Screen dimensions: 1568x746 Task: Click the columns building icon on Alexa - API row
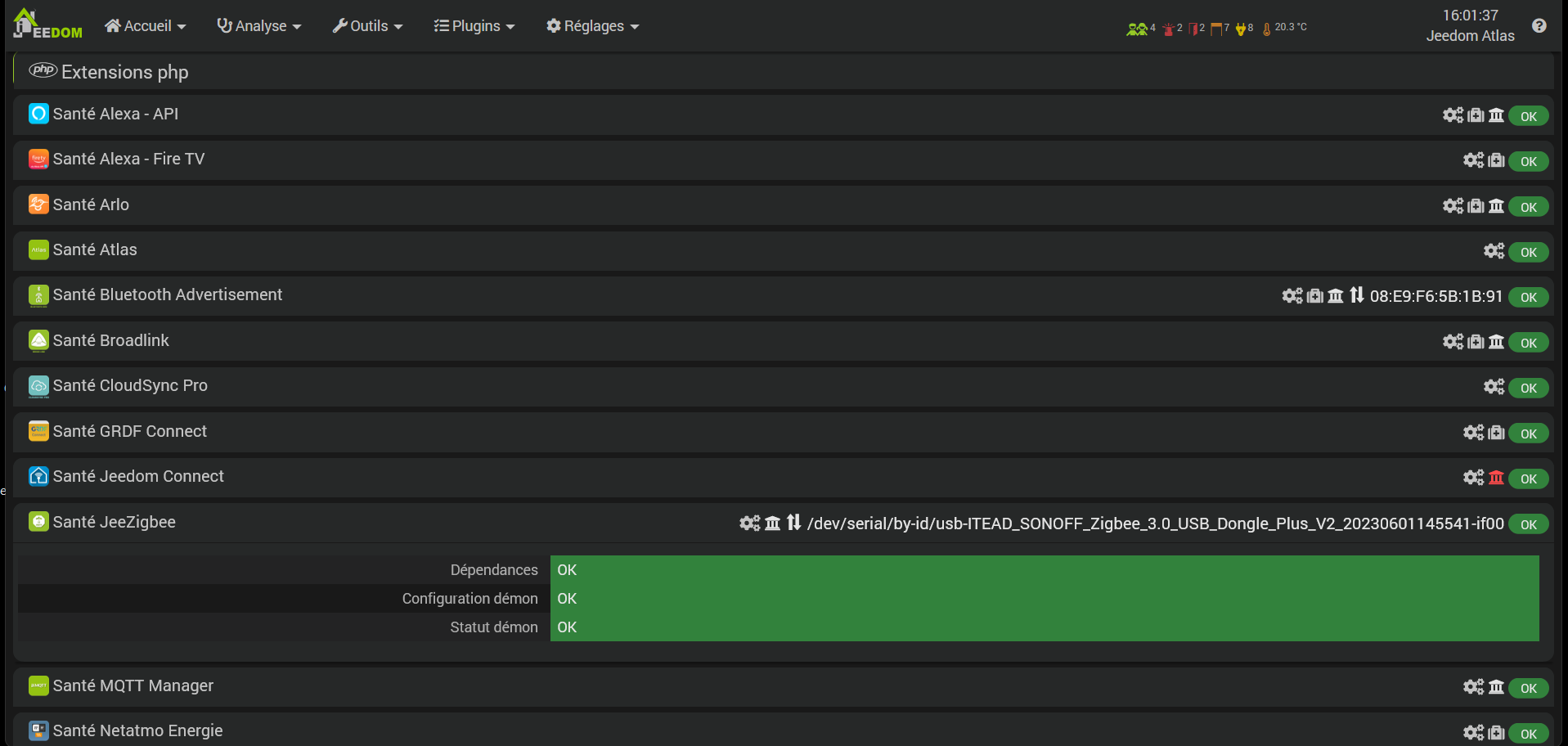click(x=1496, y=115)
